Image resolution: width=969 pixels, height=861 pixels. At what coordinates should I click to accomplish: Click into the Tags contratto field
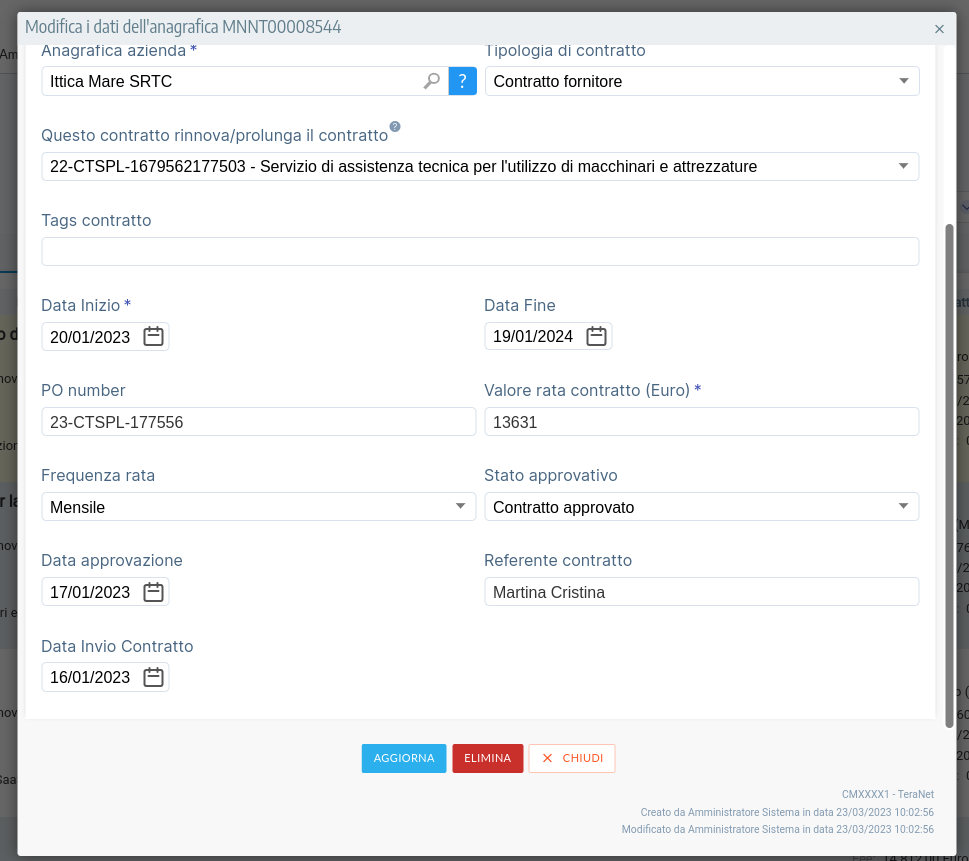coord(480,252)
